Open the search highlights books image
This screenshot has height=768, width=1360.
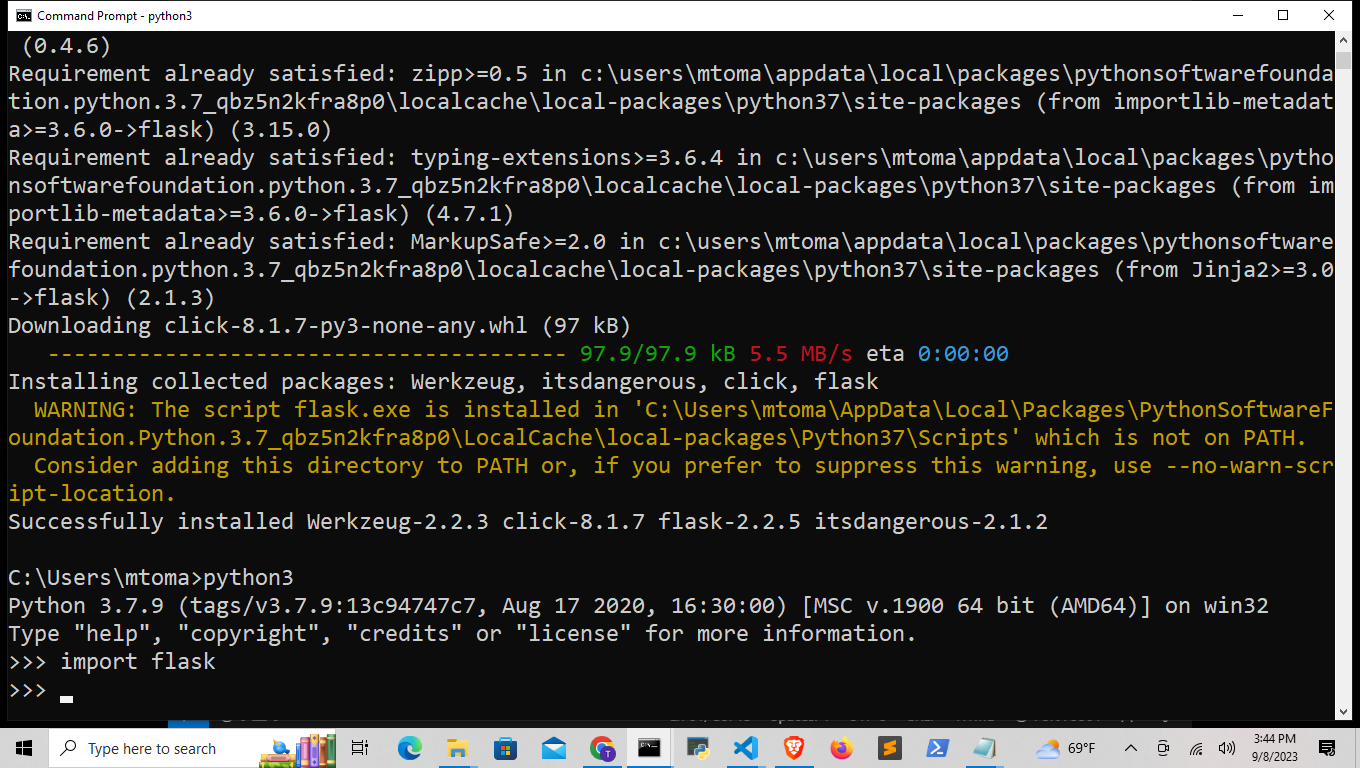pyautogui.click(x=300, y=749)
